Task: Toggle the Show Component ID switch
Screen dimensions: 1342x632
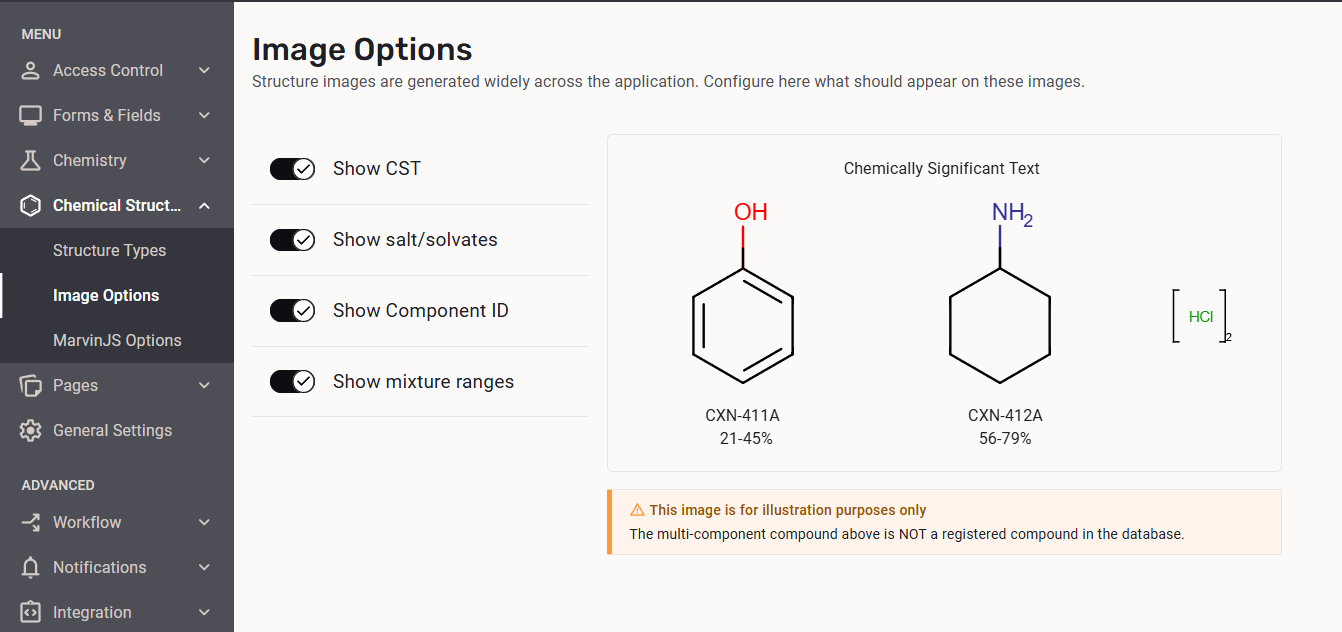Action: tap(292, 311)
